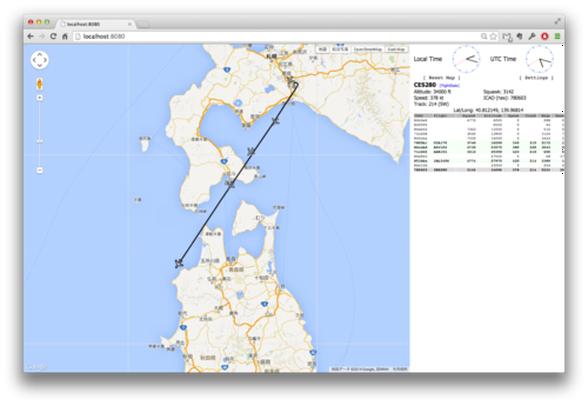Go to the browser home page icon
The width and height of the screenshot is (588, 405).
tap(64, 36)
